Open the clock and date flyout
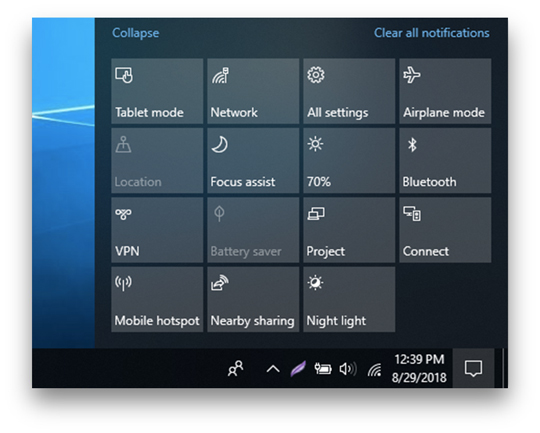 click(419, 368)
